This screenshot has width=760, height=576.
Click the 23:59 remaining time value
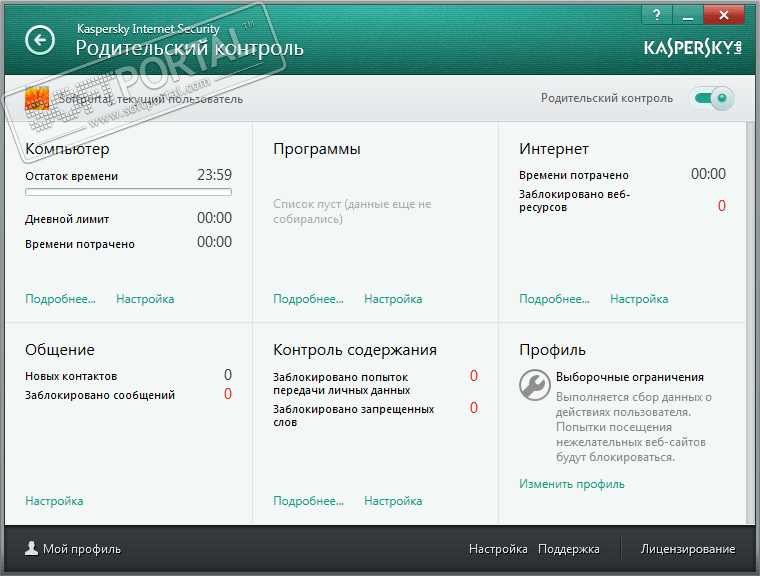point(214,175)
